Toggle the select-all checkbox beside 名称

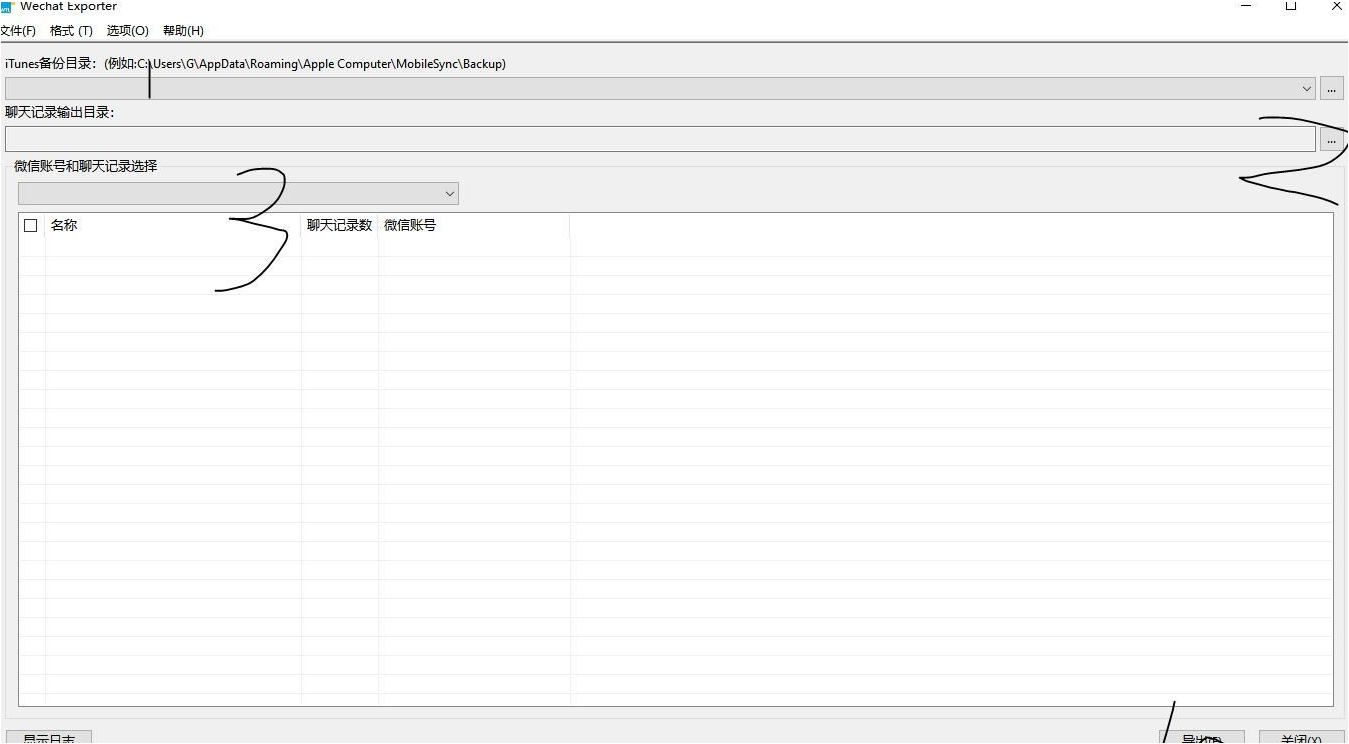(x=31, y=226)
